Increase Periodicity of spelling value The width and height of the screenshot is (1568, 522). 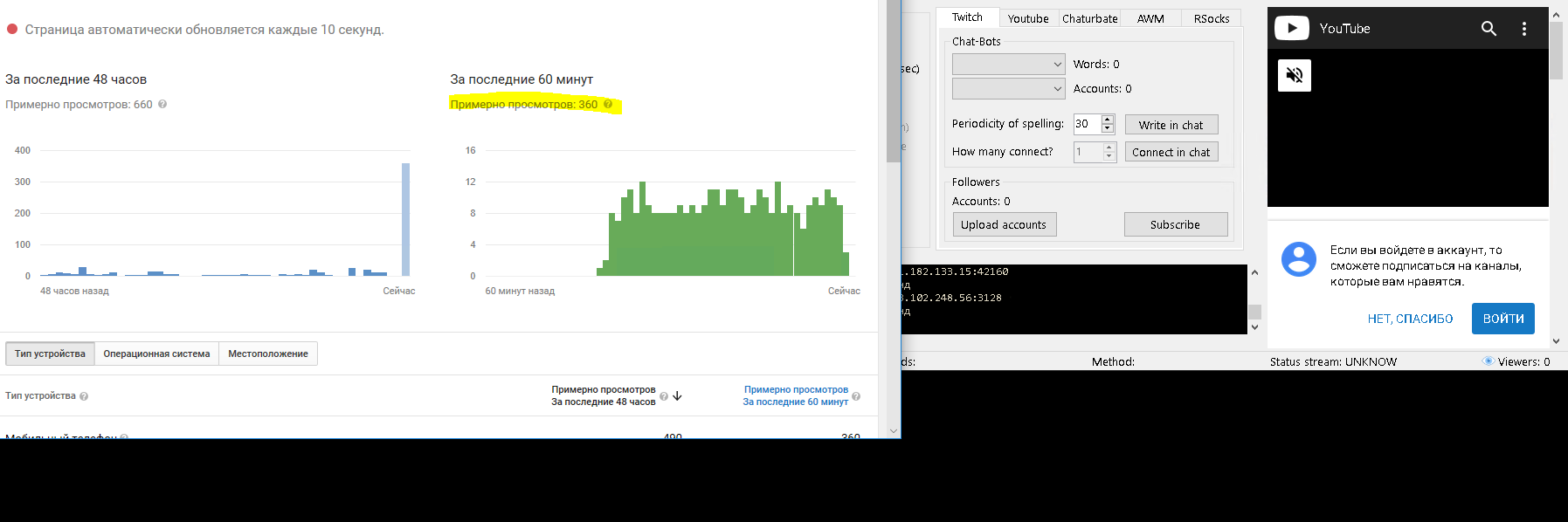(1108, 120)
